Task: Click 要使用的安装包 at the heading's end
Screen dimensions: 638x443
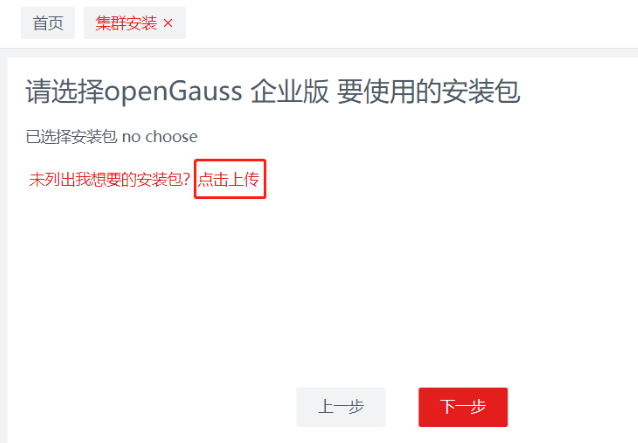Action: click(x=428, y=92)
